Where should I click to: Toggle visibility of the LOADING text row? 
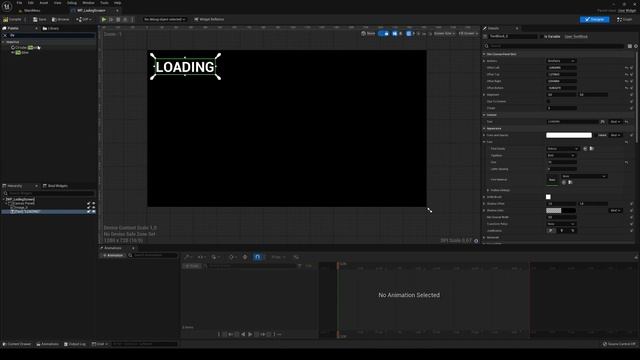click(x=93, y=211)
